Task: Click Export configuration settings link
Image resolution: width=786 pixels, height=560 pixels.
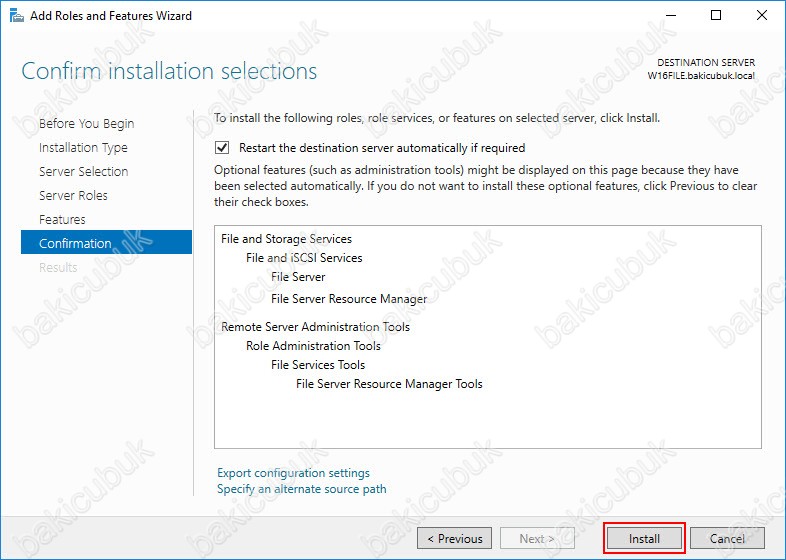Action: (293, 473)
